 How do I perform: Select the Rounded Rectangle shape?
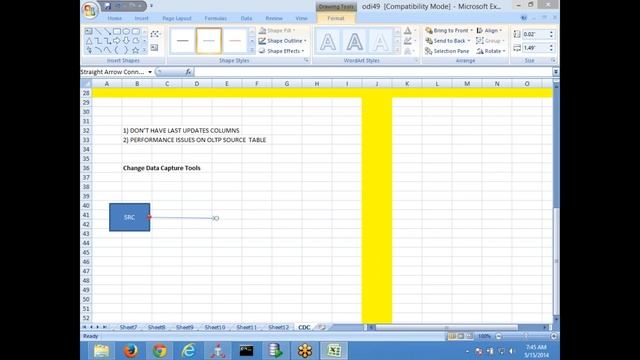[x=136, y=31]
